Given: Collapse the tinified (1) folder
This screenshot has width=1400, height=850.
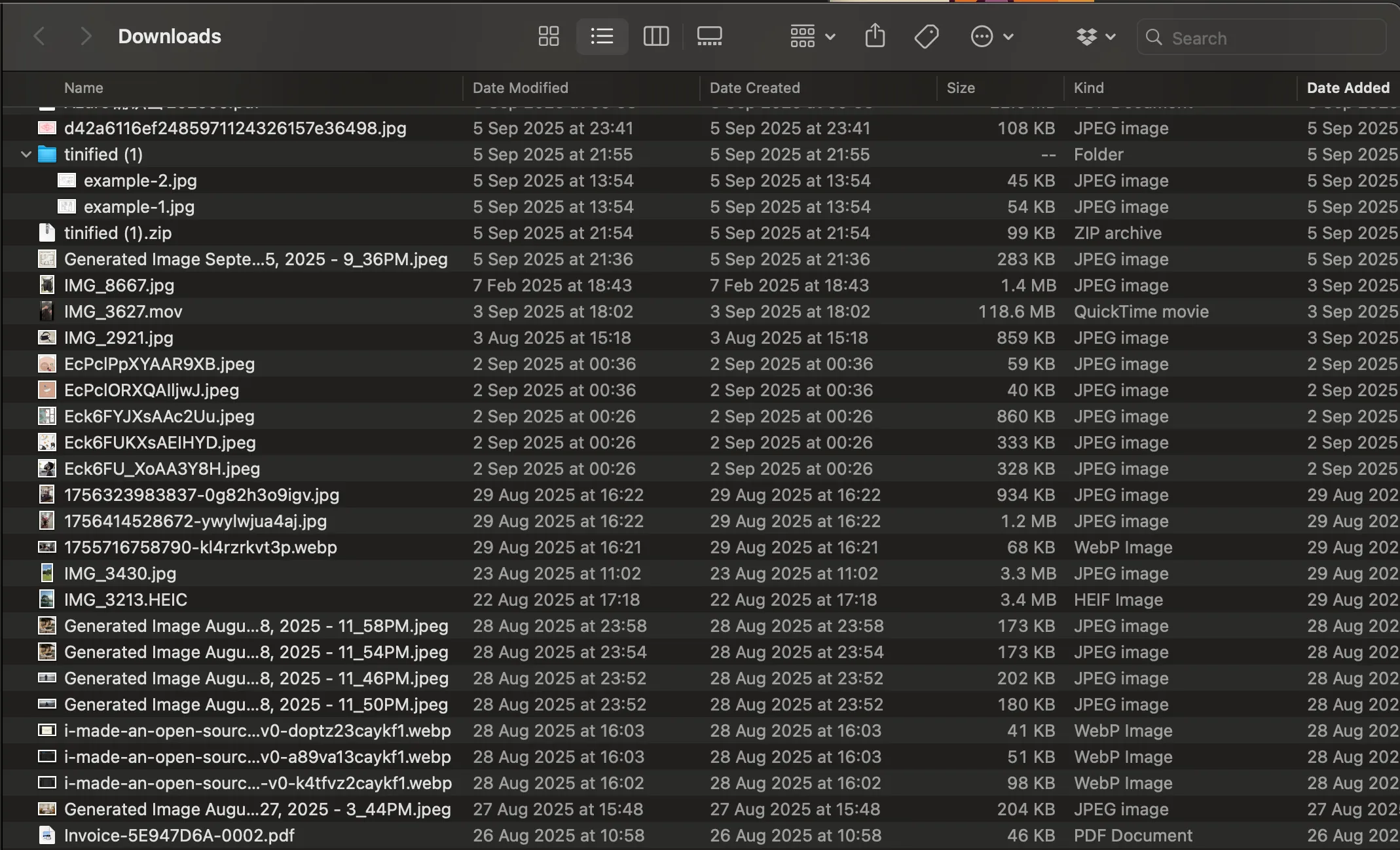Looking at the screenshot, I should pos(26,155).
